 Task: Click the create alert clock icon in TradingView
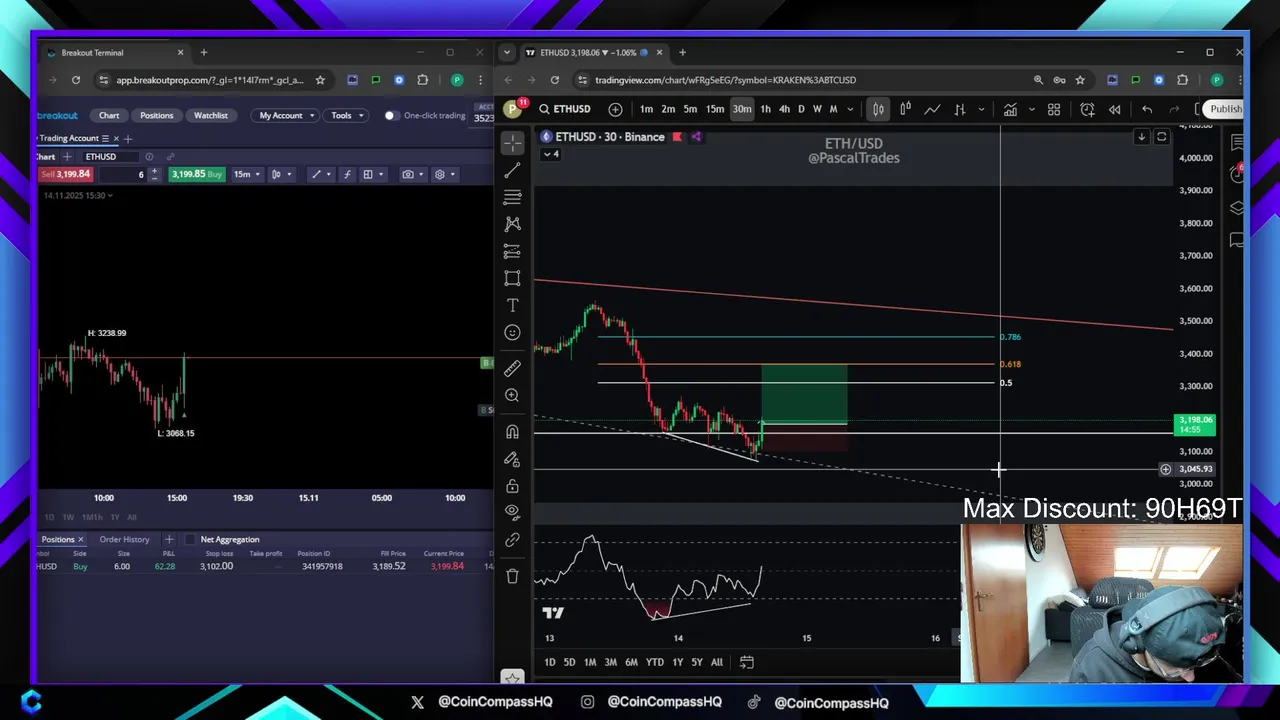pyautogui.click(x=1087, y=109)
